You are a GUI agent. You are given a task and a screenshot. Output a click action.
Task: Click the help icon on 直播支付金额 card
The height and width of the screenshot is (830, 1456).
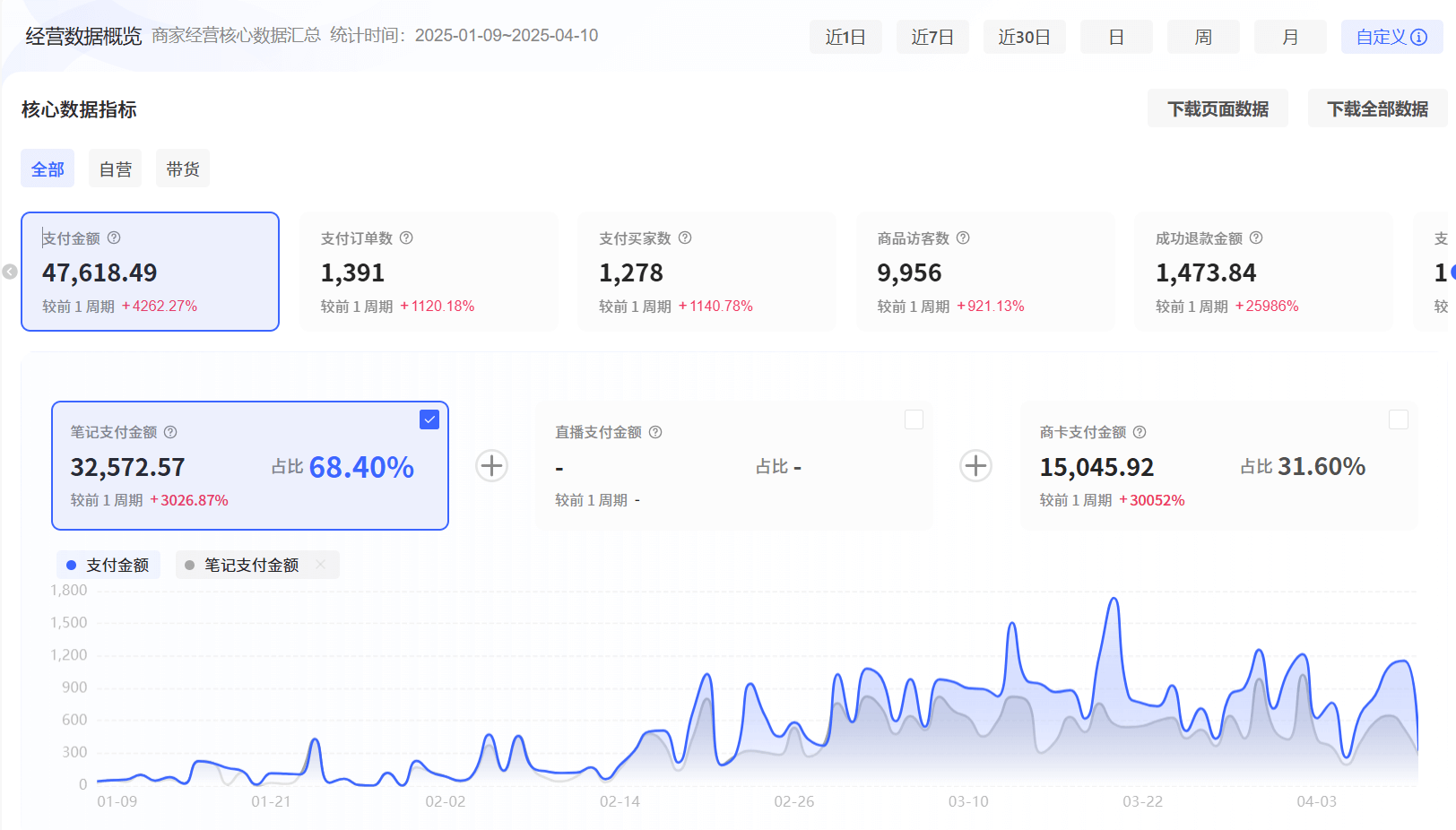[655, 431]
